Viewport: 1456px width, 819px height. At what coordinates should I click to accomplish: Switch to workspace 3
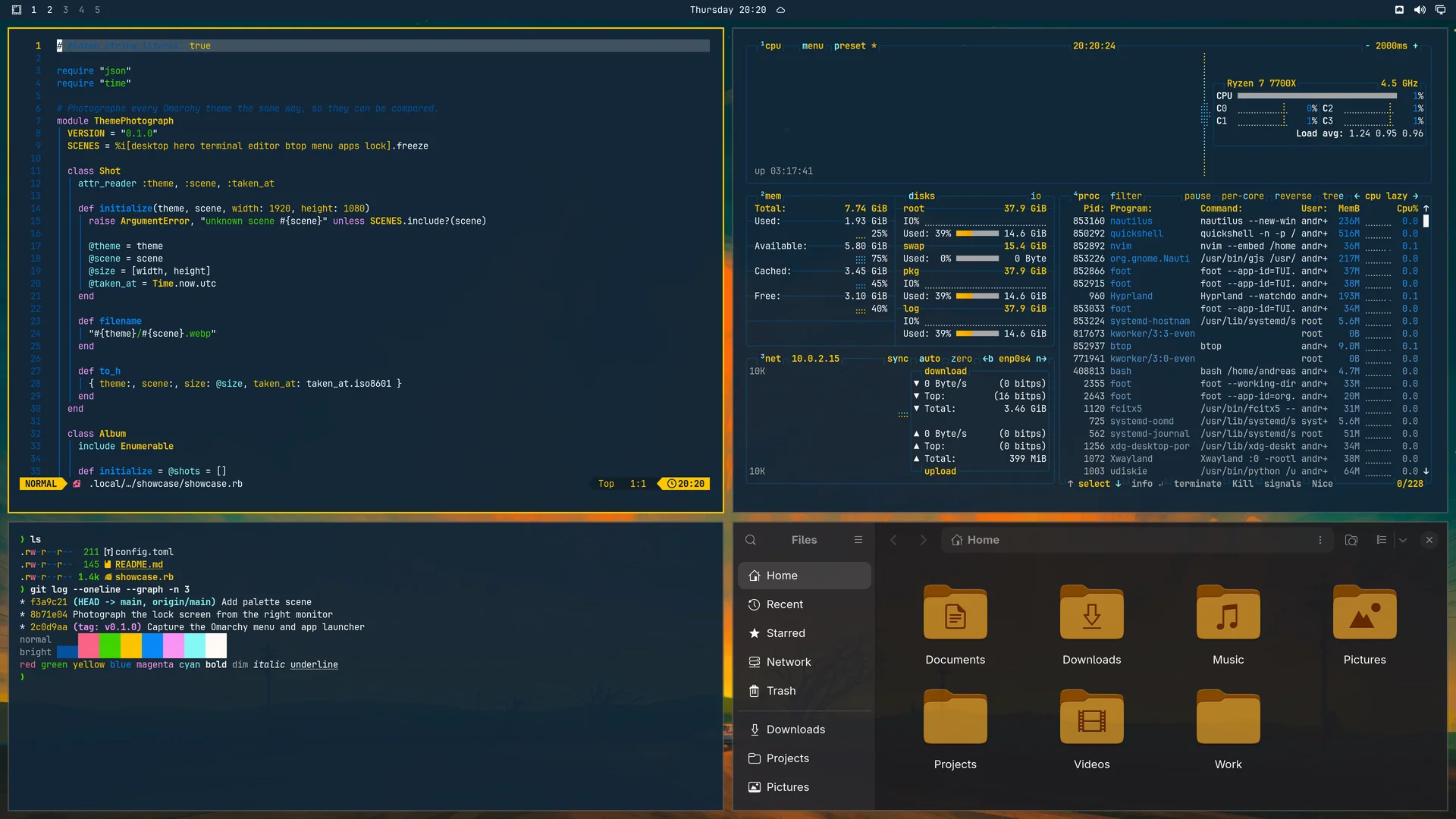pyautogui.click(x=65, y=10)
